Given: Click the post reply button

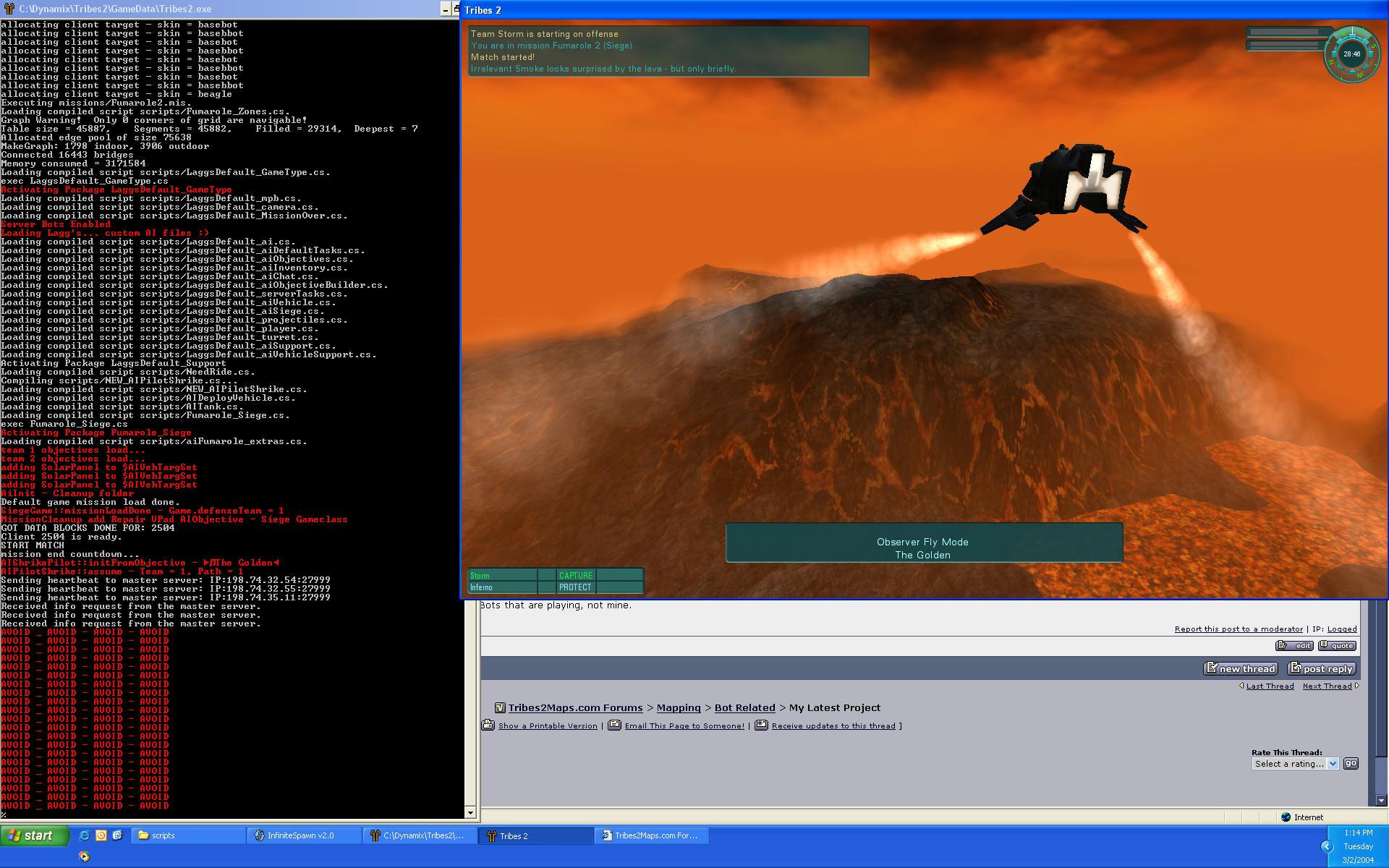Looking at the screenshot, I should coord(1322,668).
